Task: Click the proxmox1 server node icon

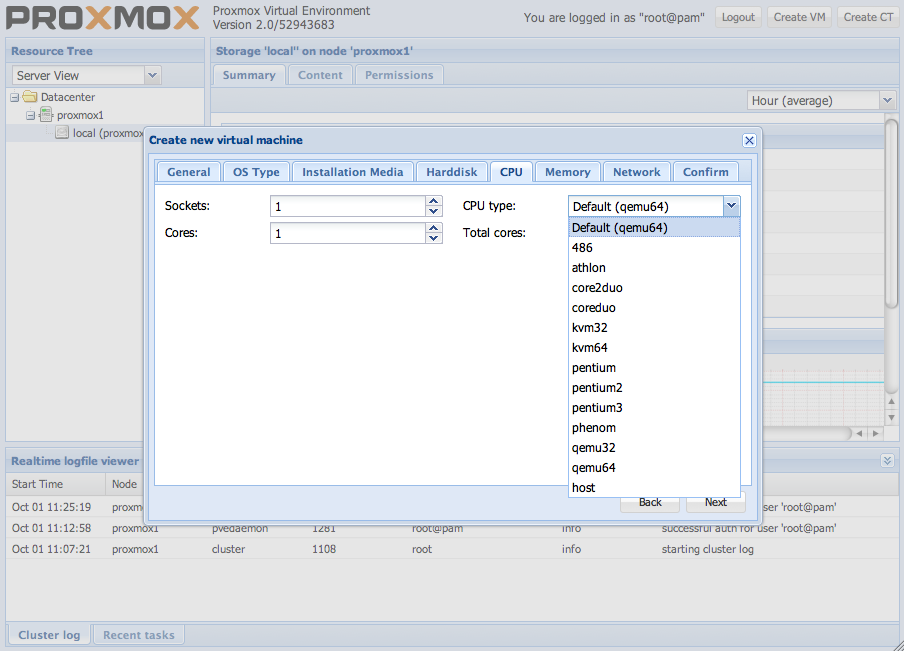Action: [x=46, y=115]
